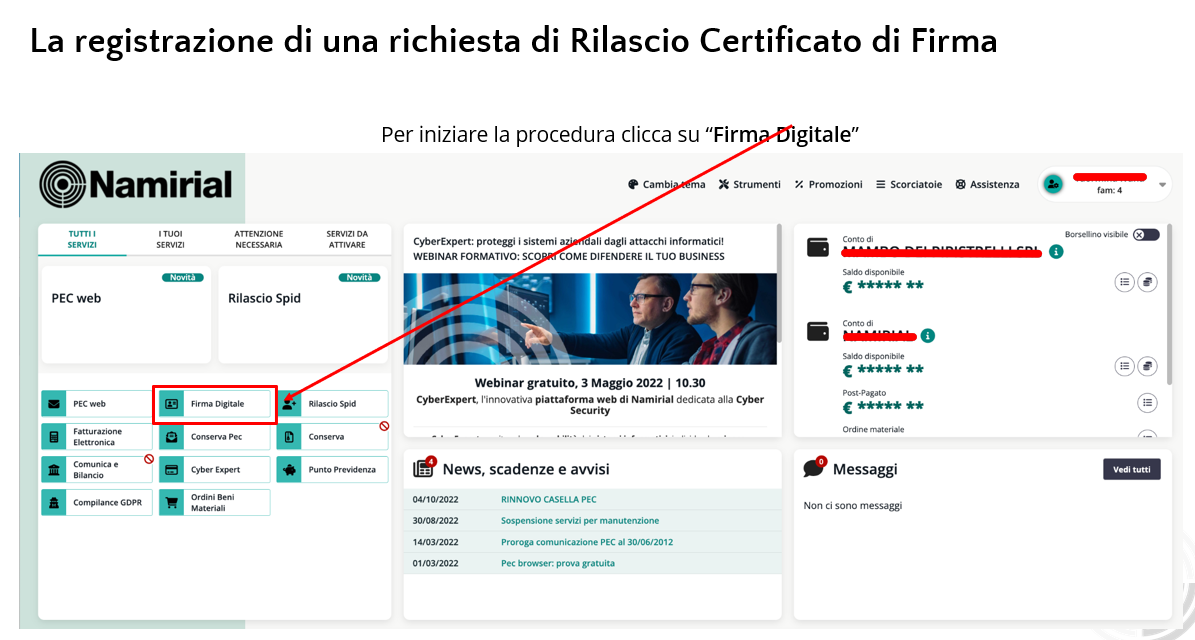1195x640 pixels.
Task: Open the PEC web service tile with envelope icon
Action: pyautogui.click(x=97, y=404)
